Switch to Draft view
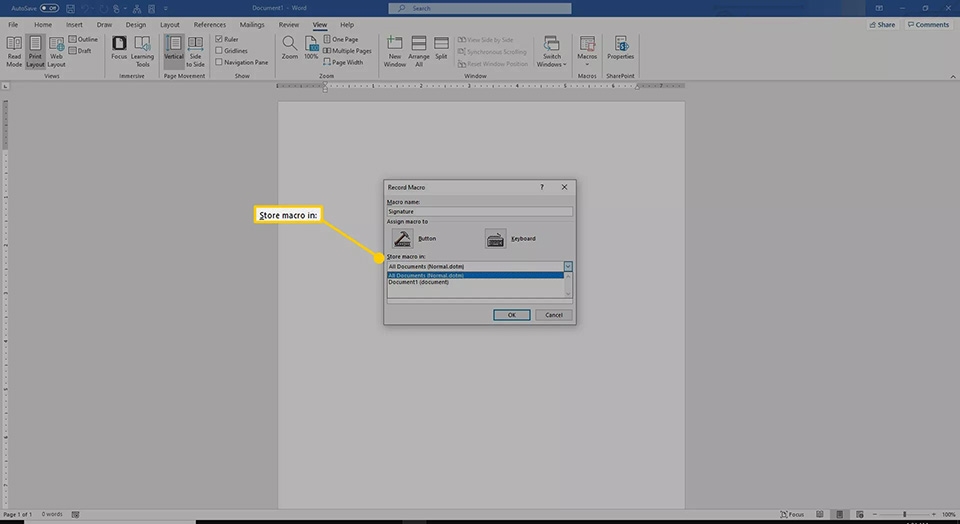Viewport: 960px width, 524px height. 80,51
